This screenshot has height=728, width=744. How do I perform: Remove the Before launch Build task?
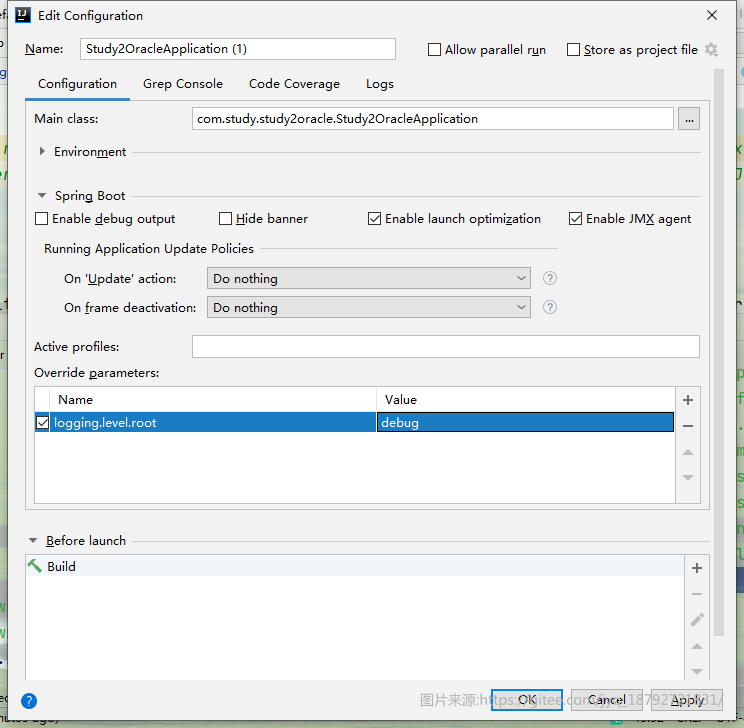pyautogui.click(x=697, y=594)
